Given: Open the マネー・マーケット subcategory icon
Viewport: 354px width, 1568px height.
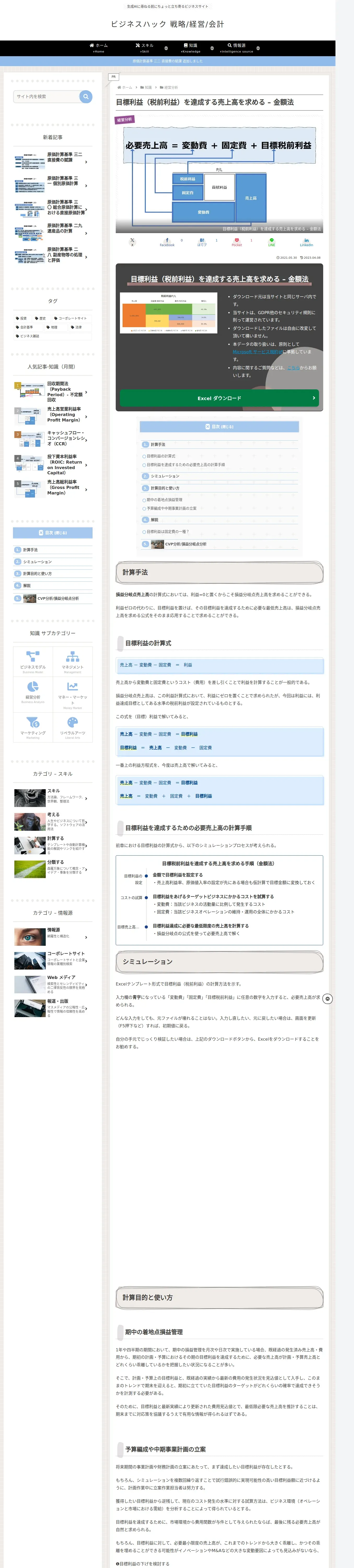Looking at the screenshot, I should tap(72, 695).
